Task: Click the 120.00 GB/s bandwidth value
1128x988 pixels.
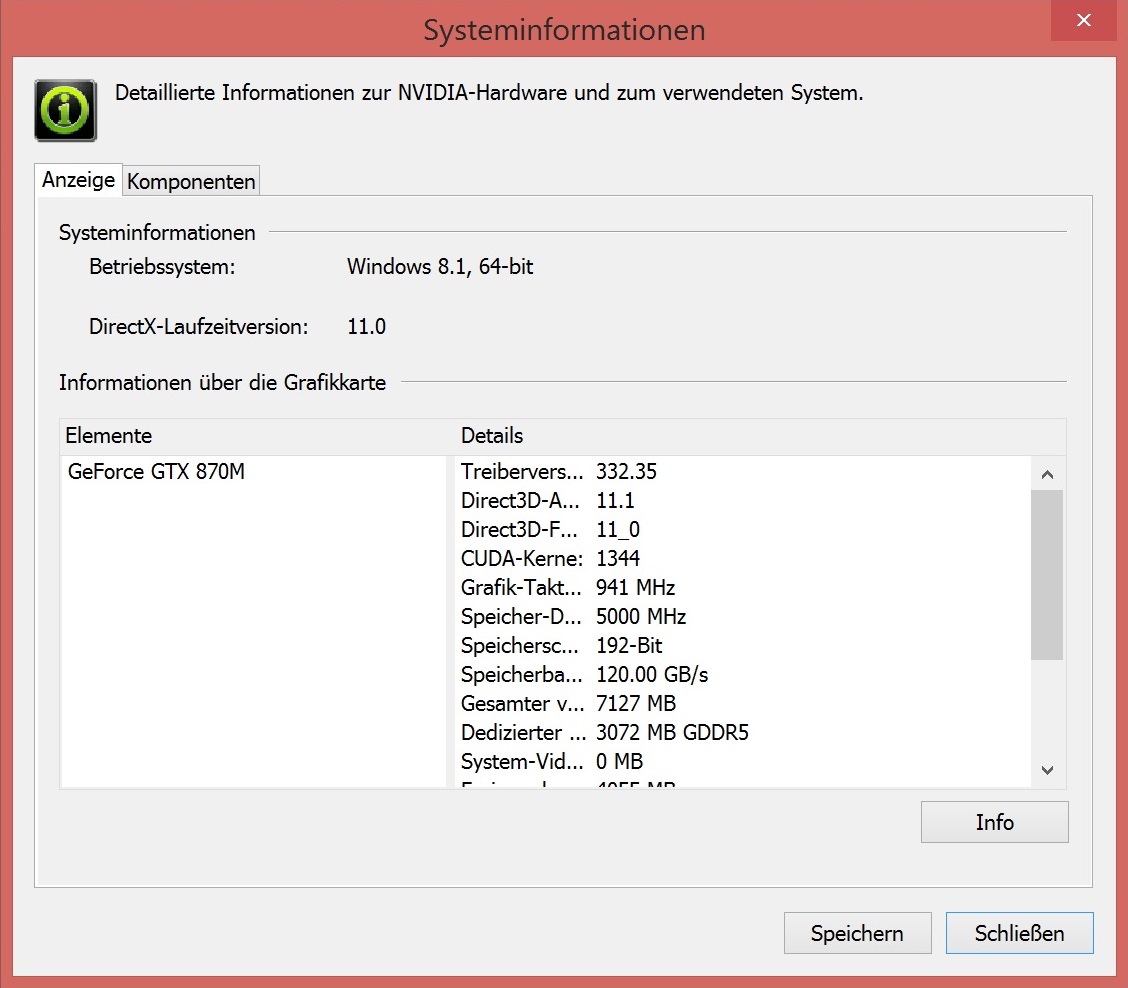Action: [652, 674]
